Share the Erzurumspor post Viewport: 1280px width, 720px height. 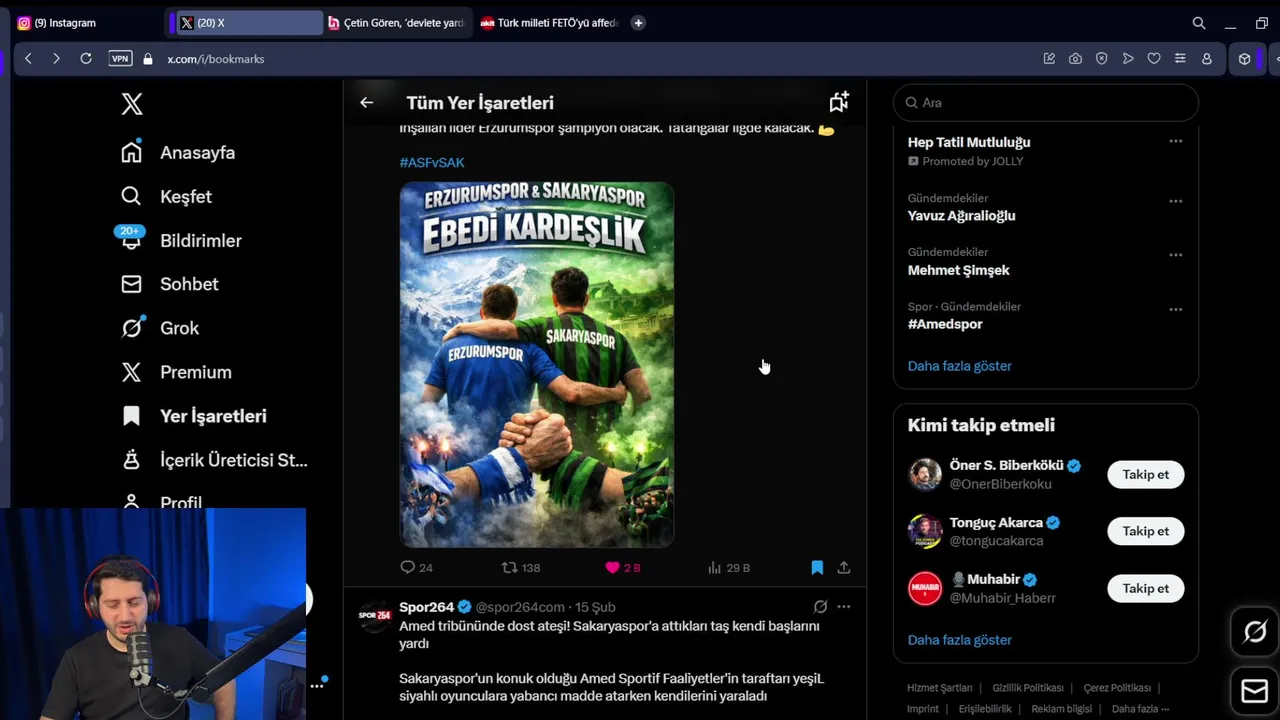pyautogui.click(x=844, y=567)
